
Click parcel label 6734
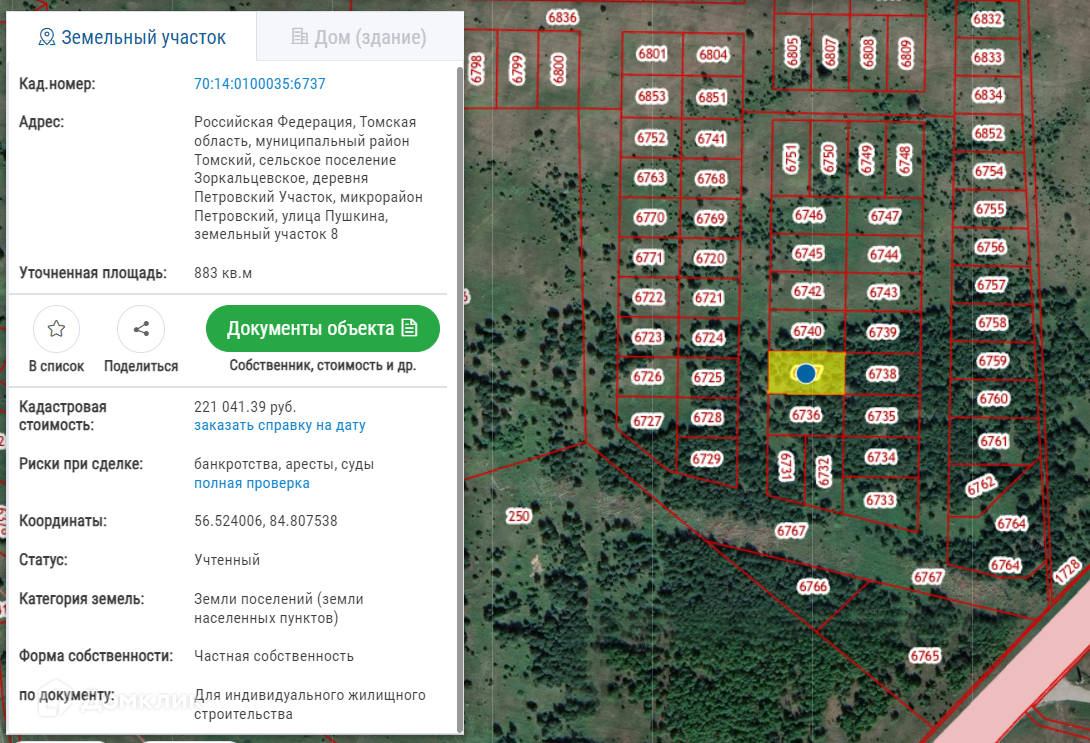tap(881, 457)
